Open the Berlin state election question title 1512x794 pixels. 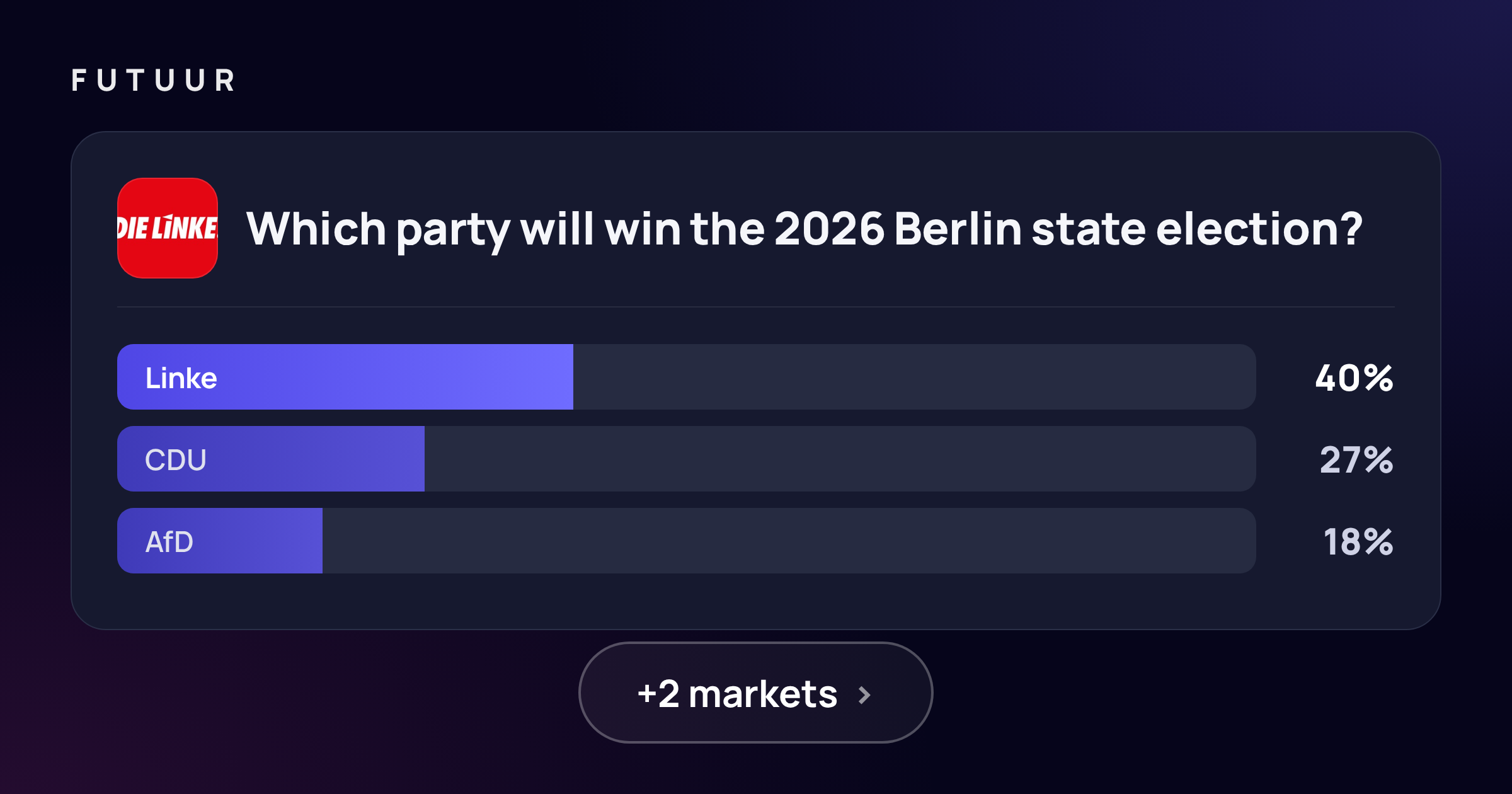805,230
